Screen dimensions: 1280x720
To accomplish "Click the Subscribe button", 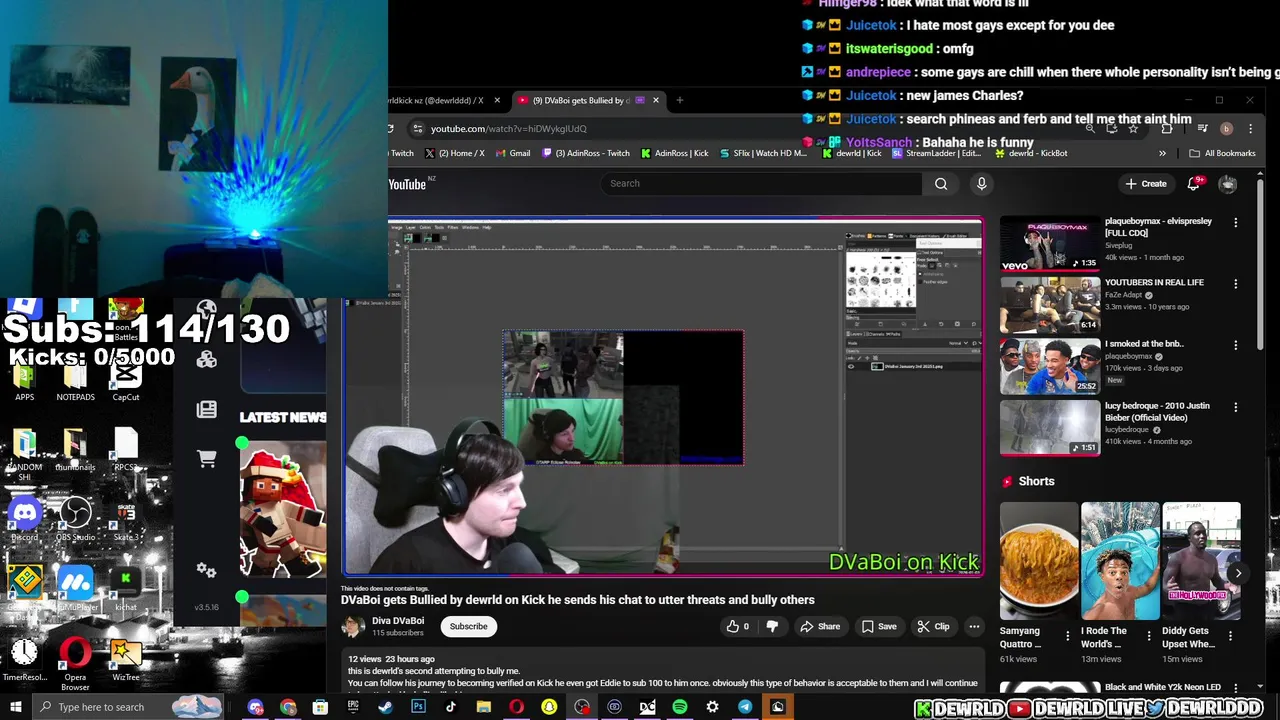I will 468,626.
